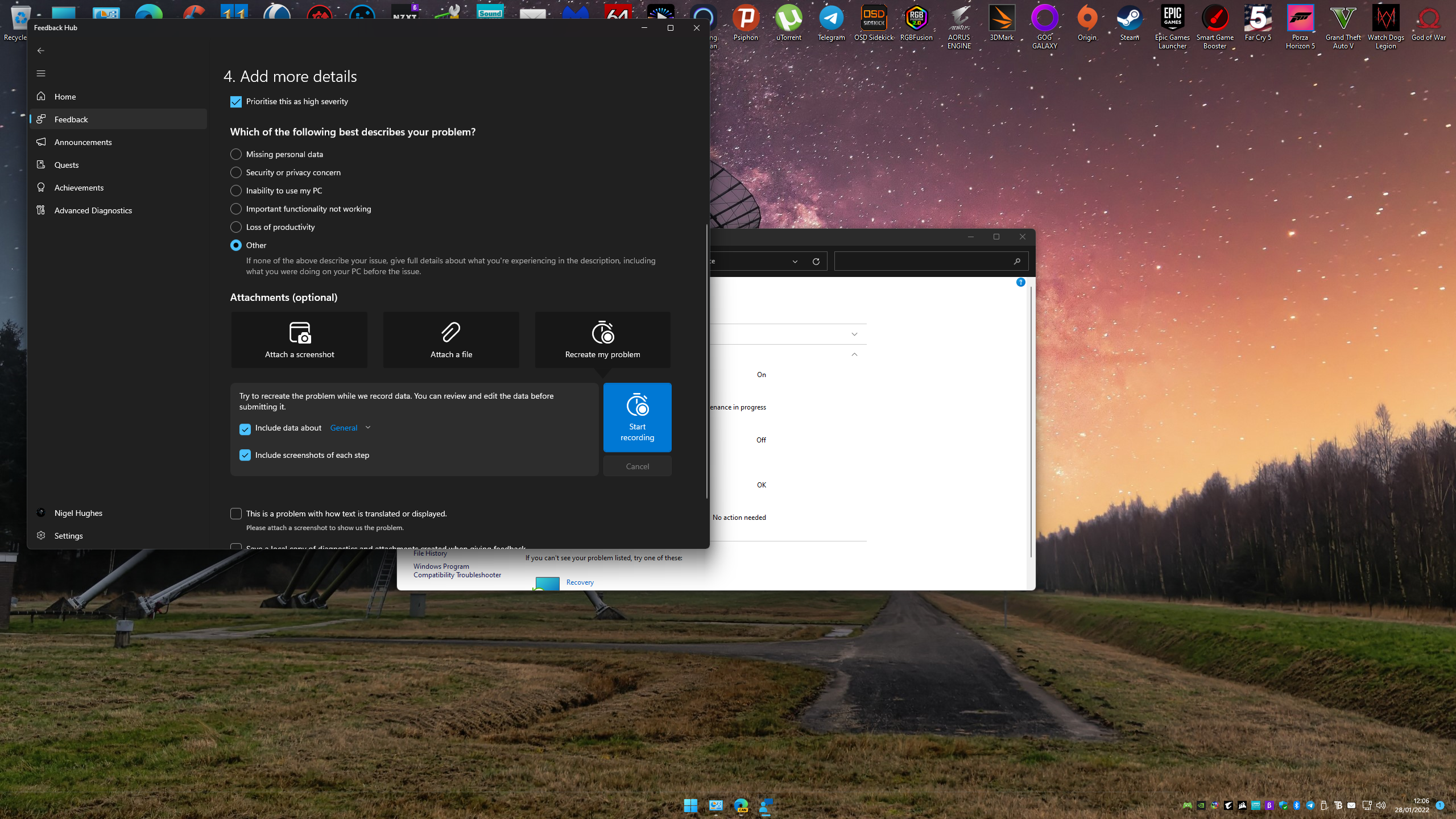Click the Control Panel search field
Image resolution: width=1456 pixels, height=819 pixels.
(924, 262)
